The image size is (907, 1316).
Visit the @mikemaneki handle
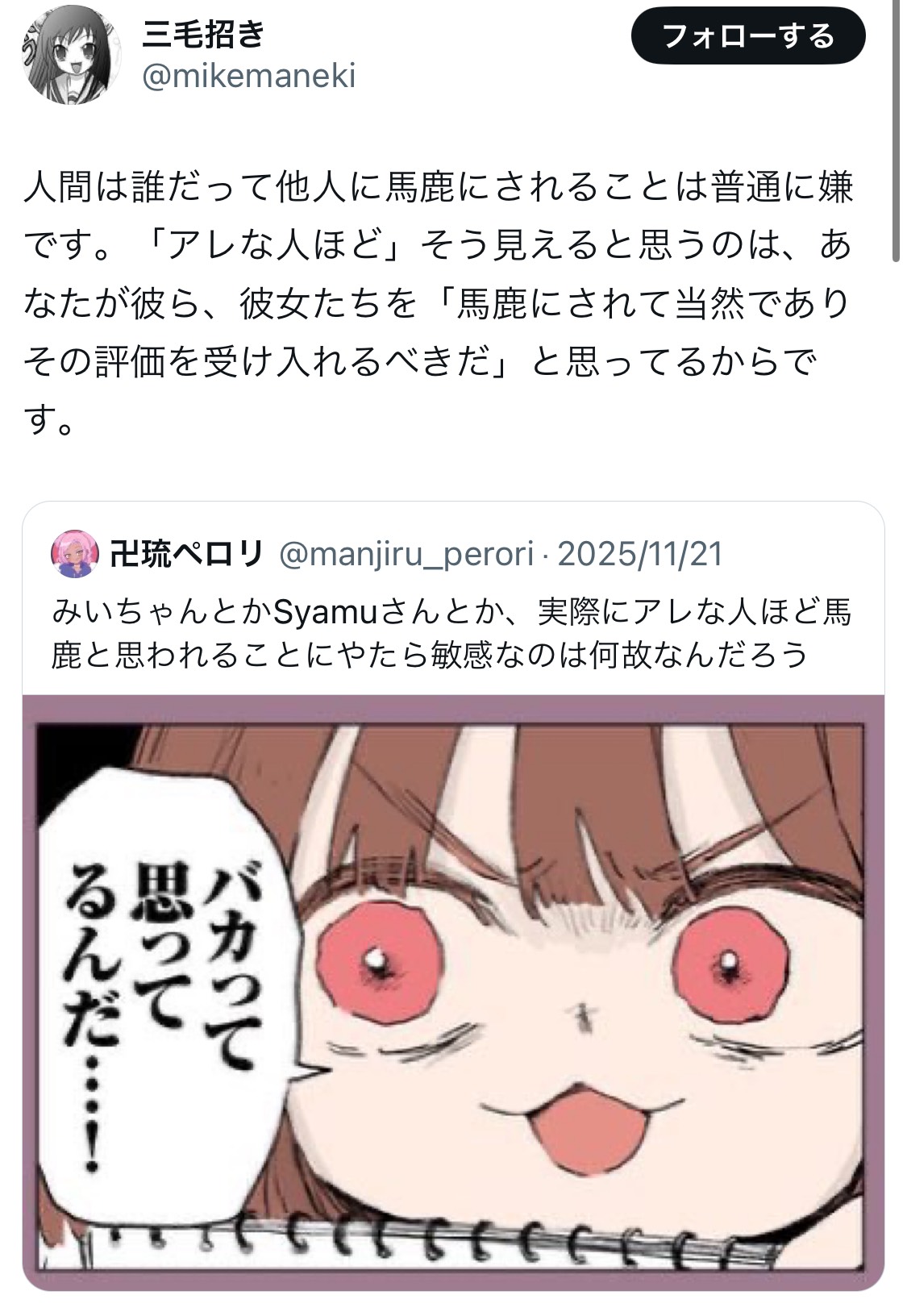point(248,77)
